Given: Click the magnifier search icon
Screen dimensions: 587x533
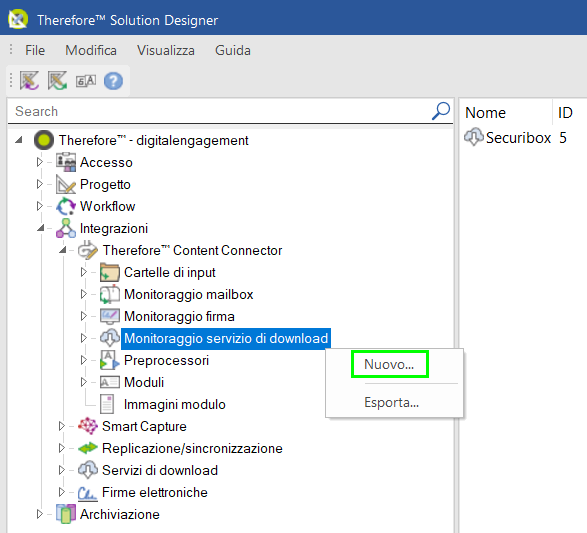Looking at the screenshot, I should [441, 111].
